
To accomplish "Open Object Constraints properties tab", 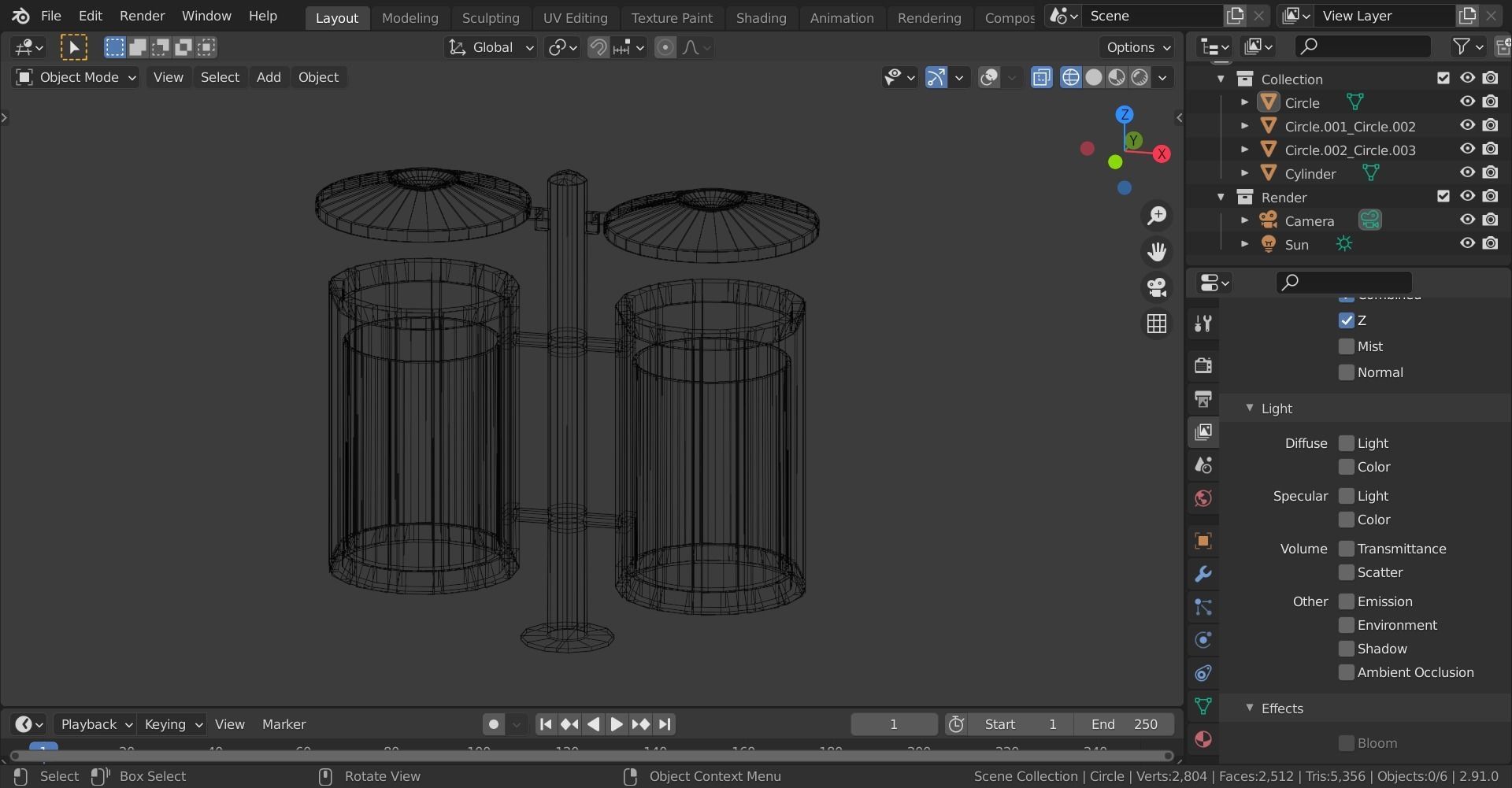I will tap(1203, 673).
